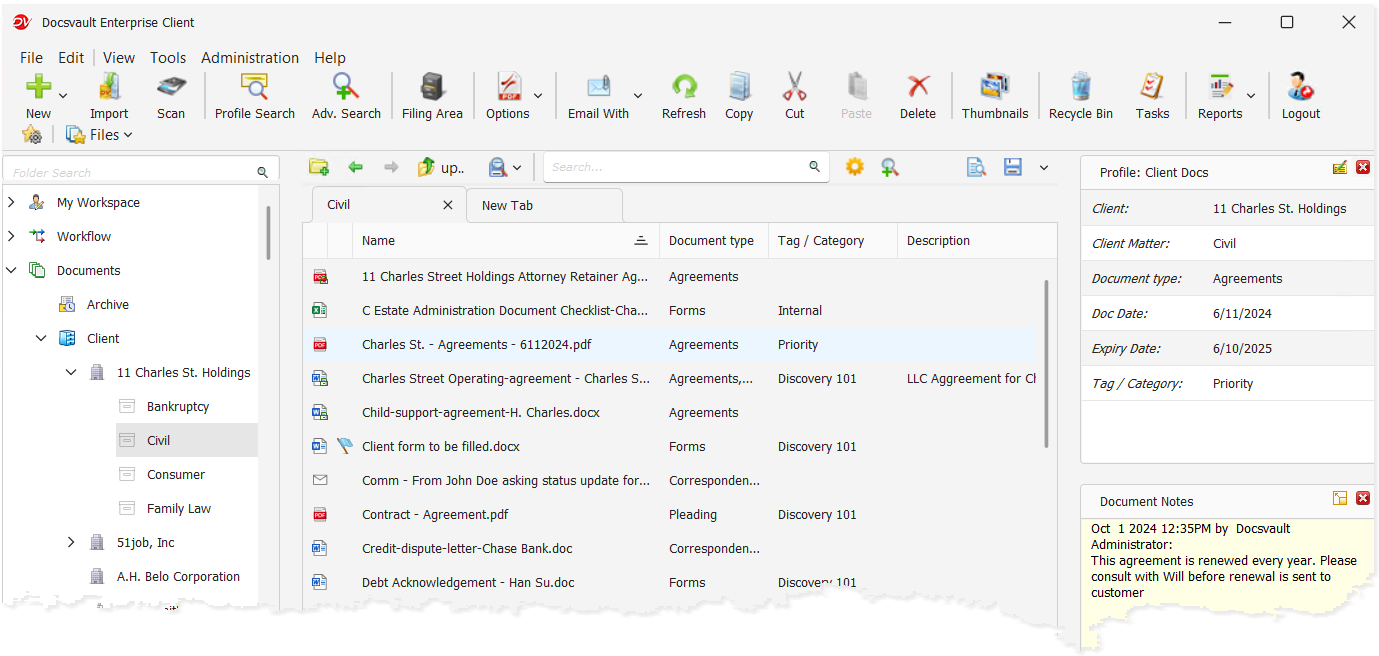The height and width of the screenshot is (656, 1379).
Task: Open the Tools menu
Action: point(168,58)
